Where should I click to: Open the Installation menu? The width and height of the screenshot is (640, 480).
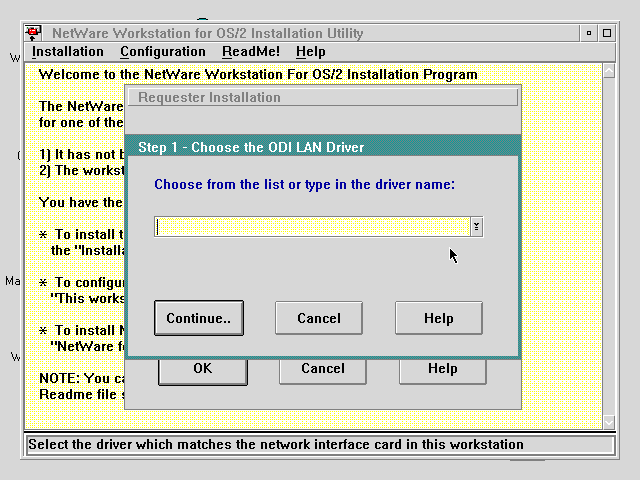(x=68, y=52)
